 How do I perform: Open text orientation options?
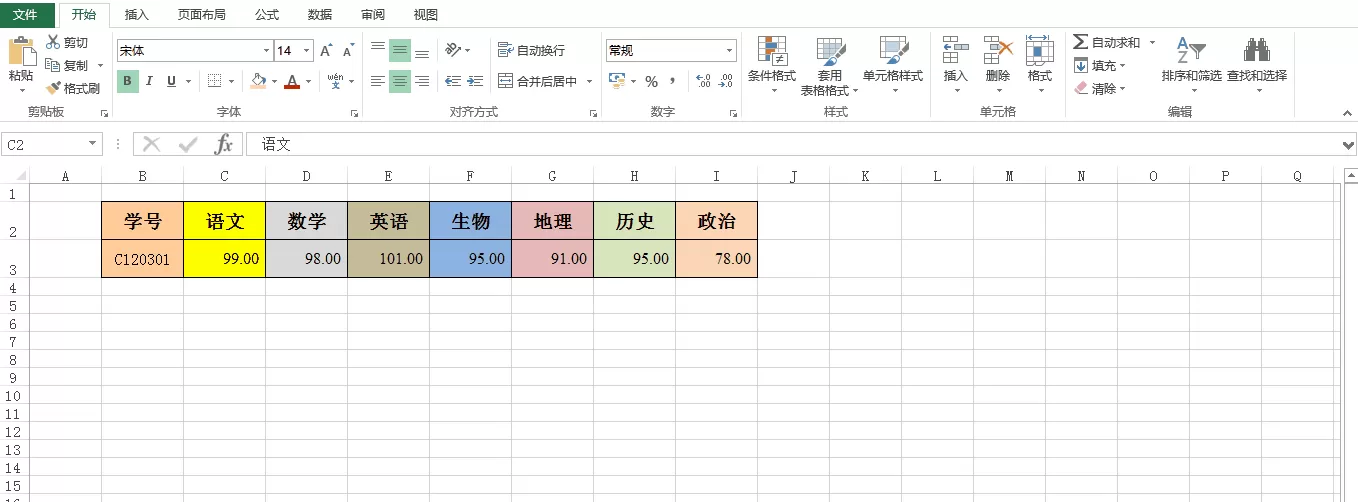pyautogui.click(x=455, y=50)
